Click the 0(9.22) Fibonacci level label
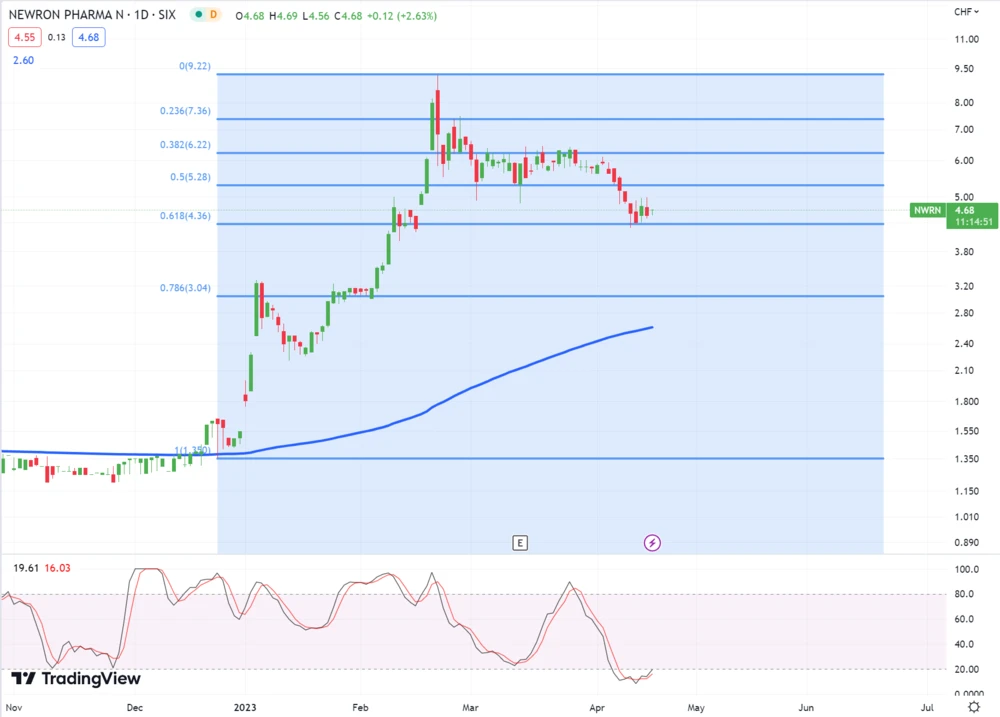The height and width of the screenshot is (717, 1000). pos(195,66)
